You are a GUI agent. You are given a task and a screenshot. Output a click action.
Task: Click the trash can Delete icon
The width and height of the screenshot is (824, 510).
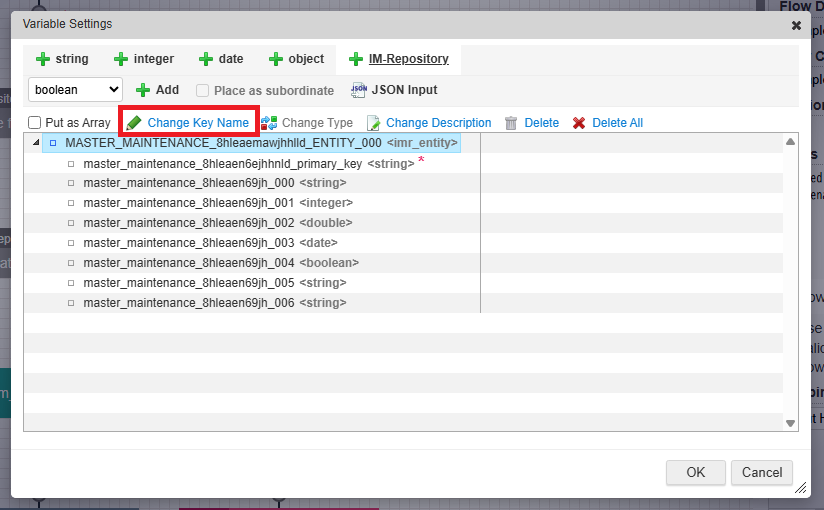pyautogui.click(x=511, y=123)
